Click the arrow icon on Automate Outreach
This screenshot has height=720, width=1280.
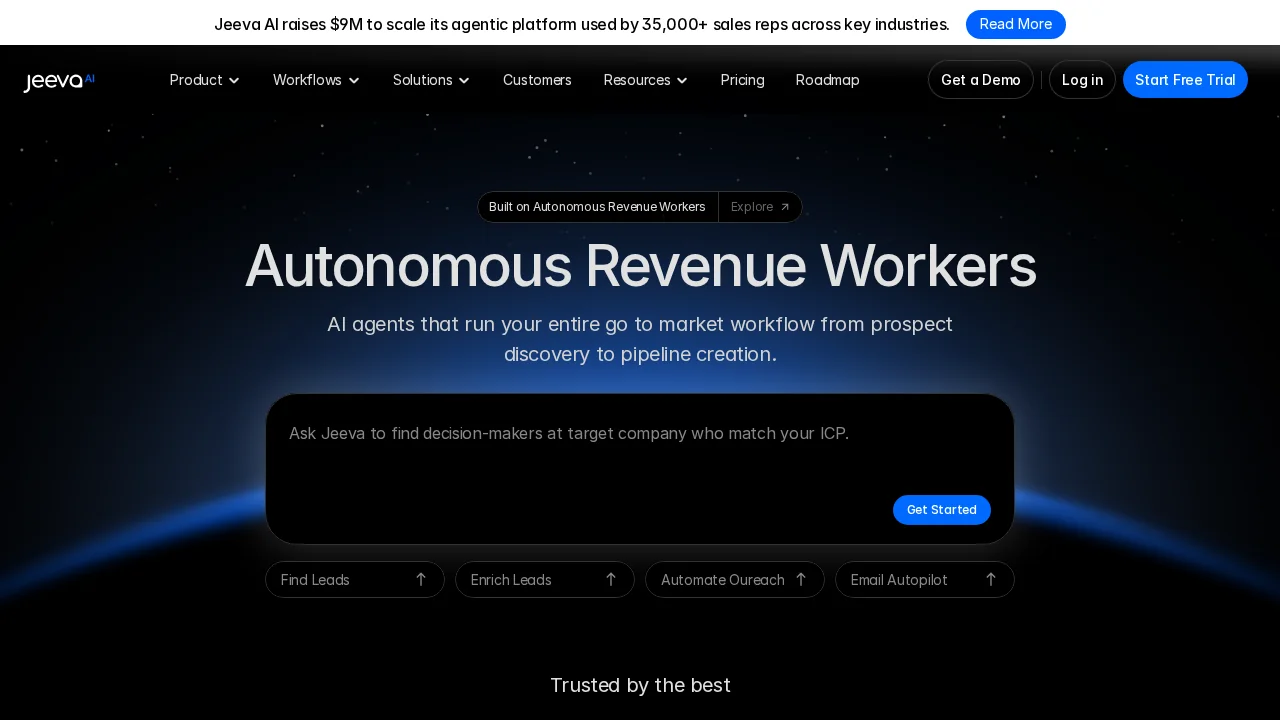click(x=801, y=580)
